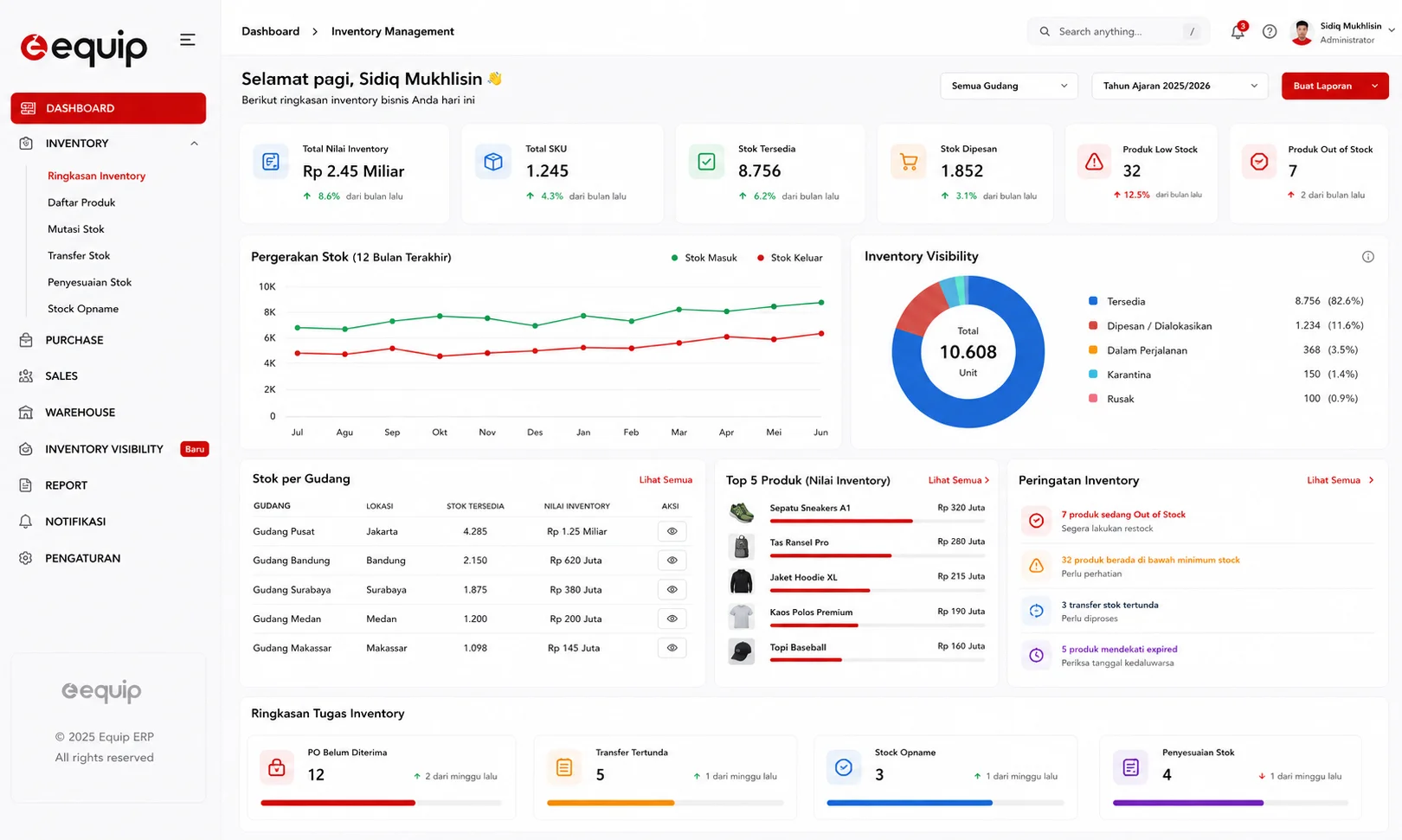The width and height of the screenshot is (1402, 840).
Task: View Gudang Medan details eye icon
Action: coord(672,619)
